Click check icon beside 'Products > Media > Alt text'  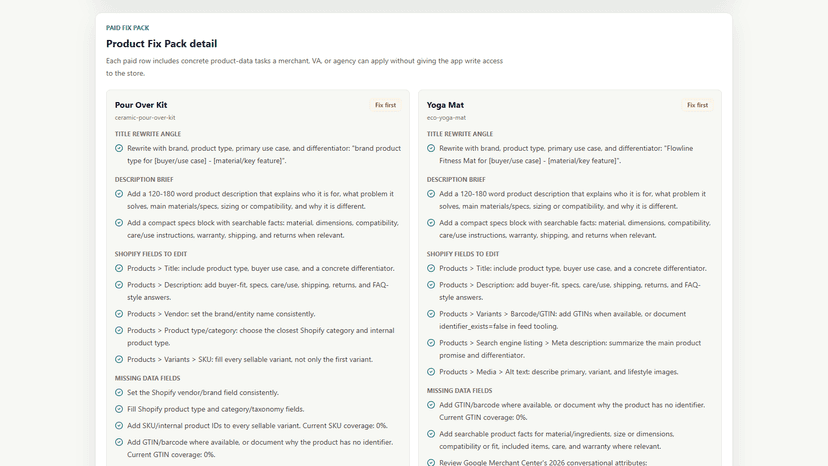coord(431,372)
